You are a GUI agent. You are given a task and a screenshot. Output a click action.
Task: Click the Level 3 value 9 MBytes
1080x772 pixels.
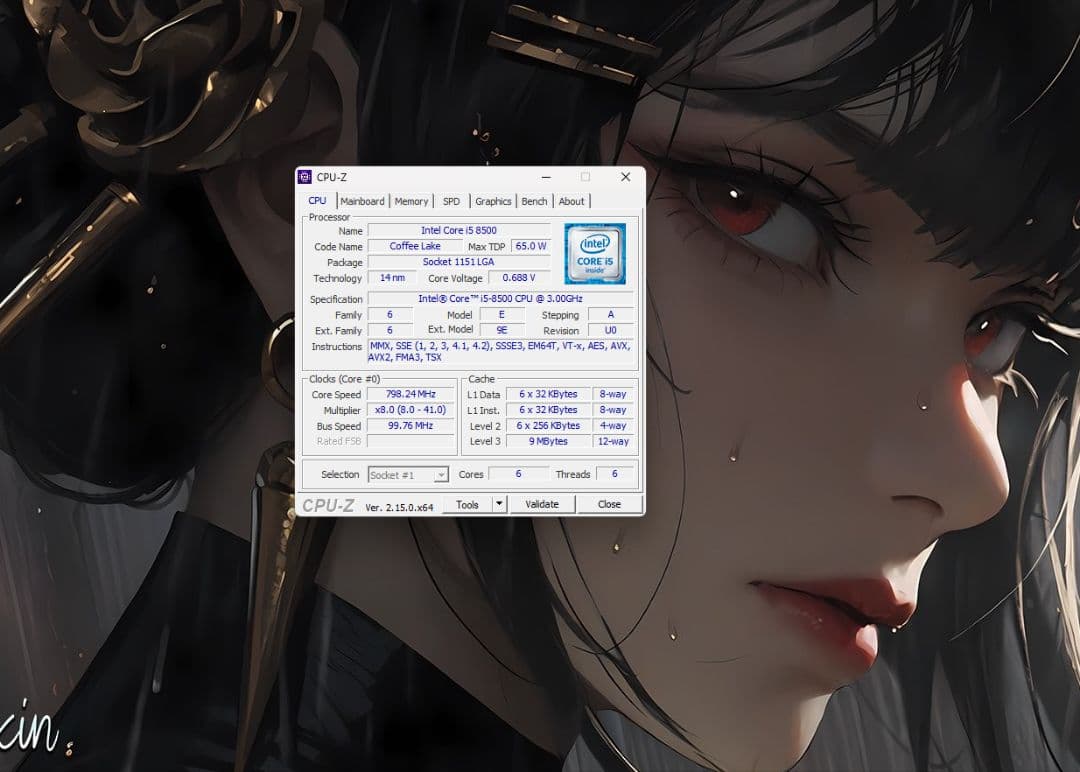548,441
